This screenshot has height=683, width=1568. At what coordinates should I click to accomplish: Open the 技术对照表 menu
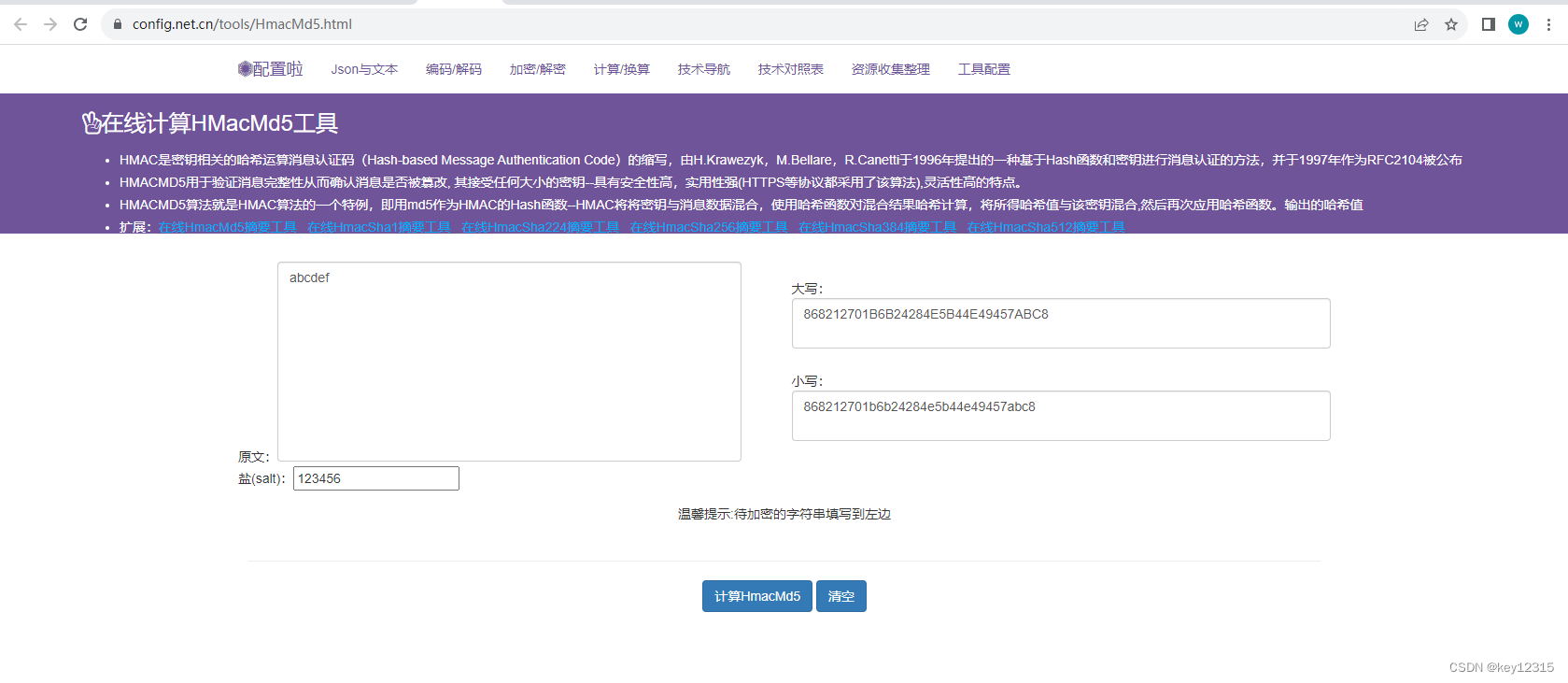pos(791,69)
